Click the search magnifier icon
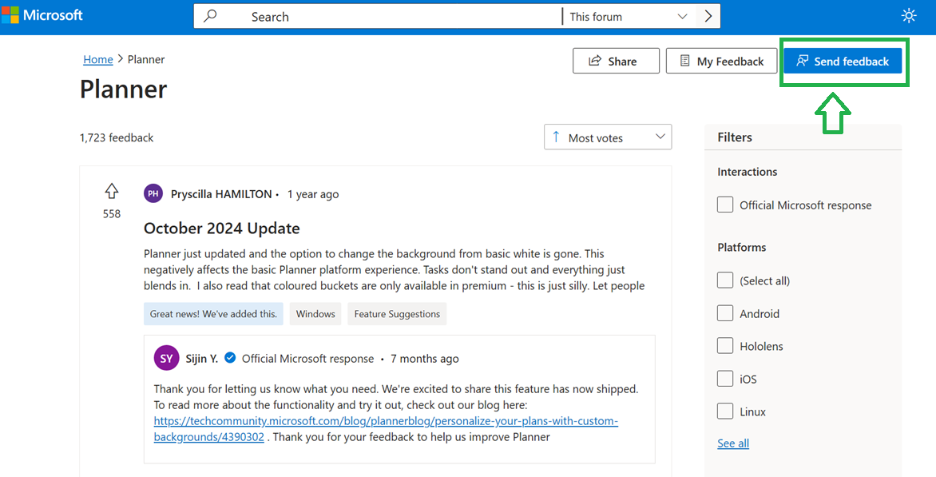Image resolution: width=936 pixels, height=477 pixels. click(x=210, y=16)
